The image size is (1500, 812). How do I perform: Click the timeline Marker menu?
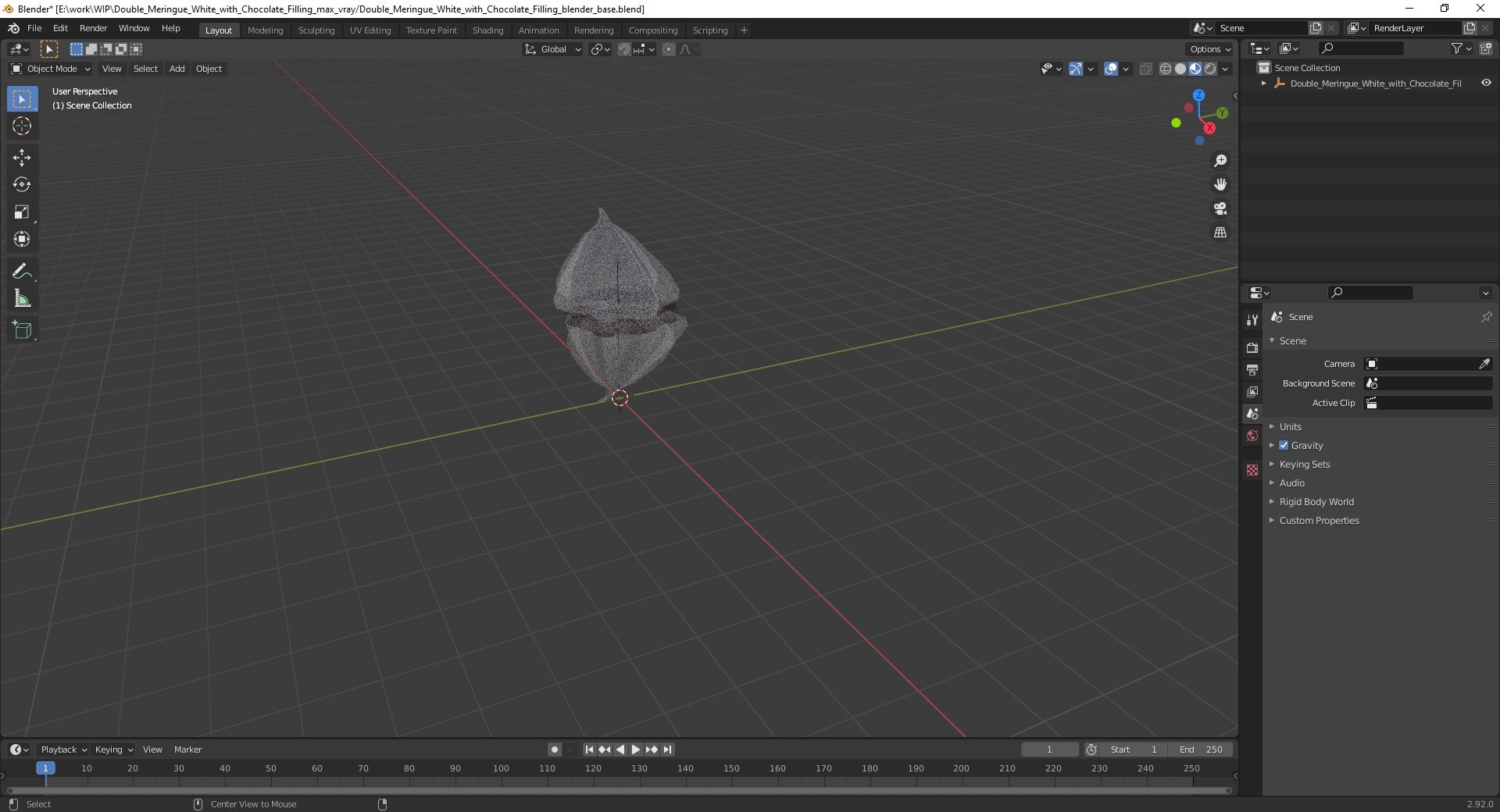tap(187, 750)
